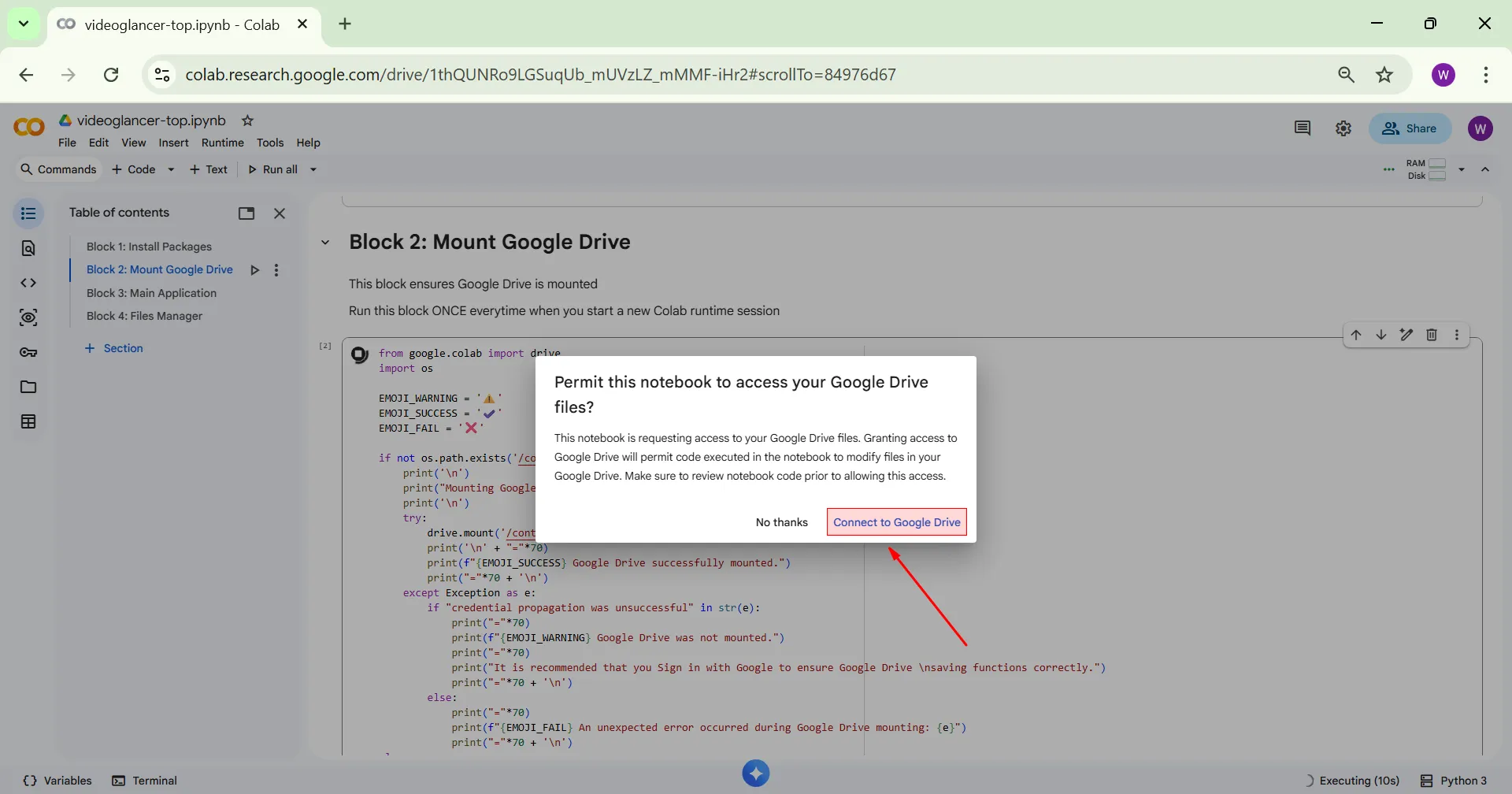Viewport: 1512px width, 794px height.
Task: Open the Terminal panel
Action: [145, 781]
